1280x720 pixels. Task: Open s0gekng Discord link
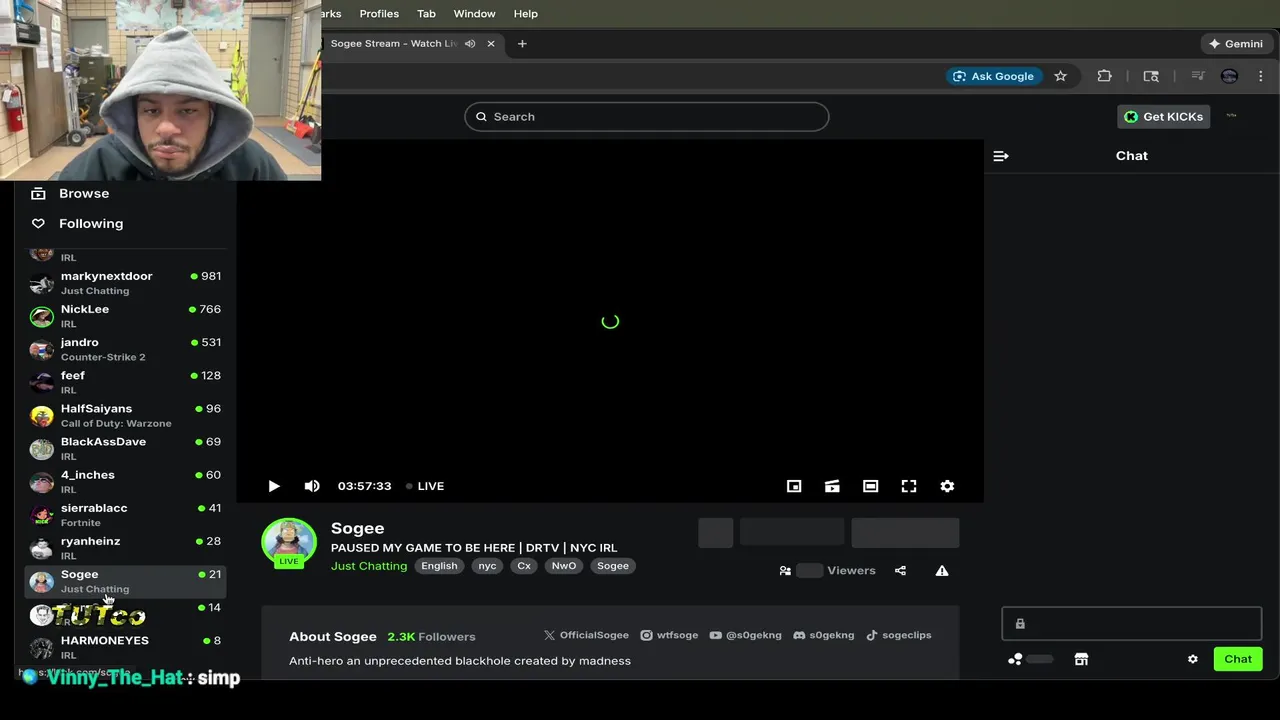[823, 635]
